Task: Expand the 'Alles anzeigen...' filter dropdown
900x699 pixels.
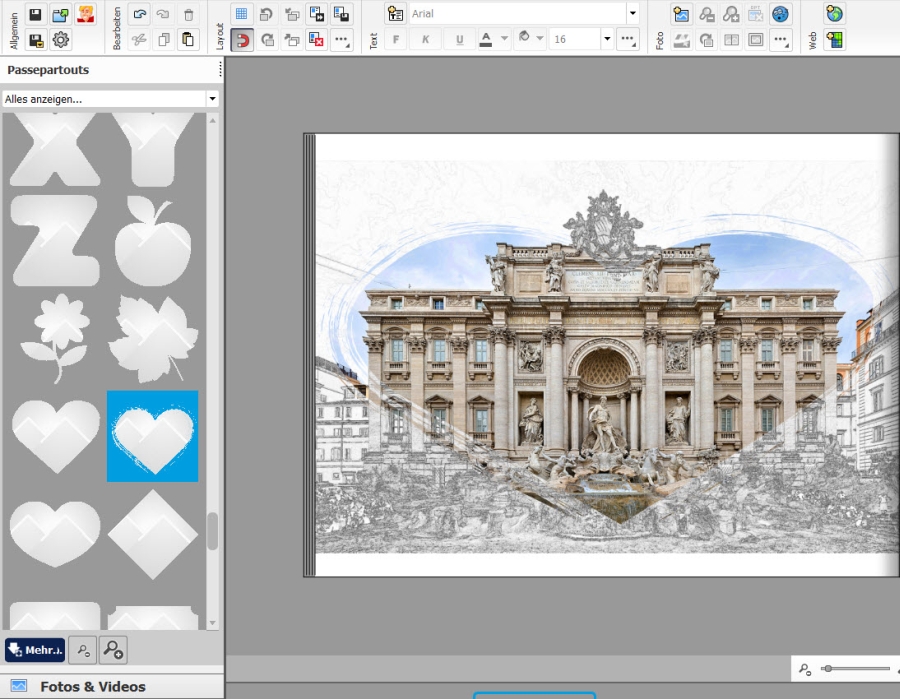Action: click(212, 99)
